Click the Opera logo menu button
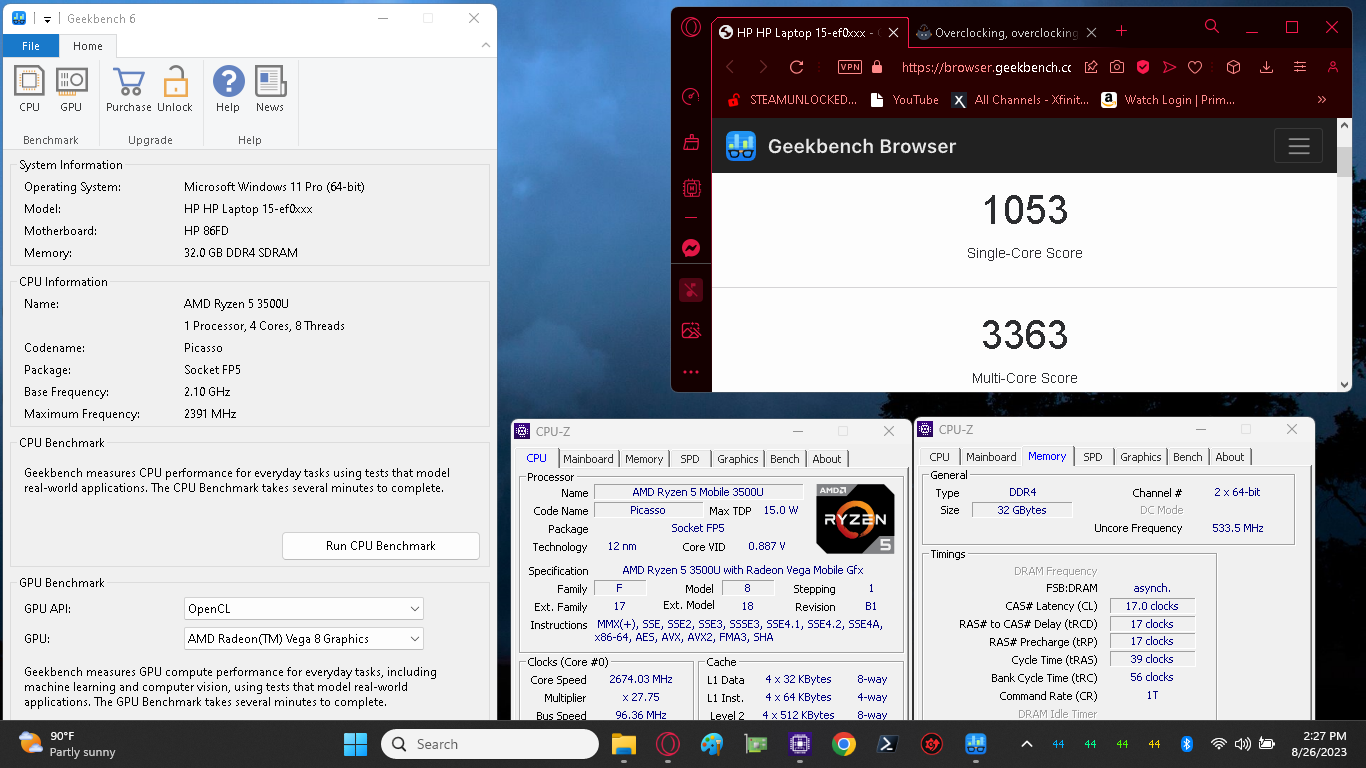Viewport: 1366px width, 768px height. point(691,28)
